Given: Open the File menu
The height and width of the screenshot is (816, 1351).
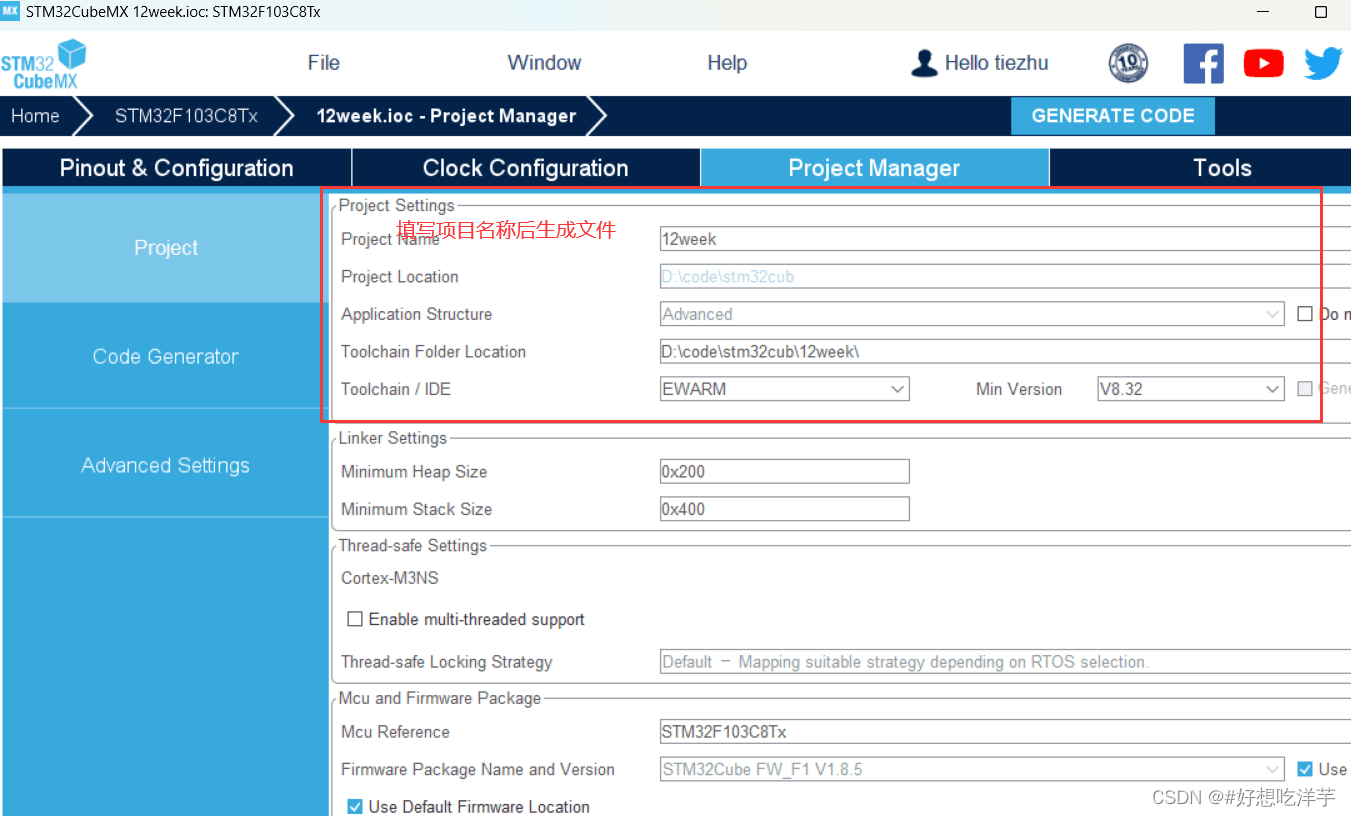Looking at the screenshot, I should click(x=323, y=63).
